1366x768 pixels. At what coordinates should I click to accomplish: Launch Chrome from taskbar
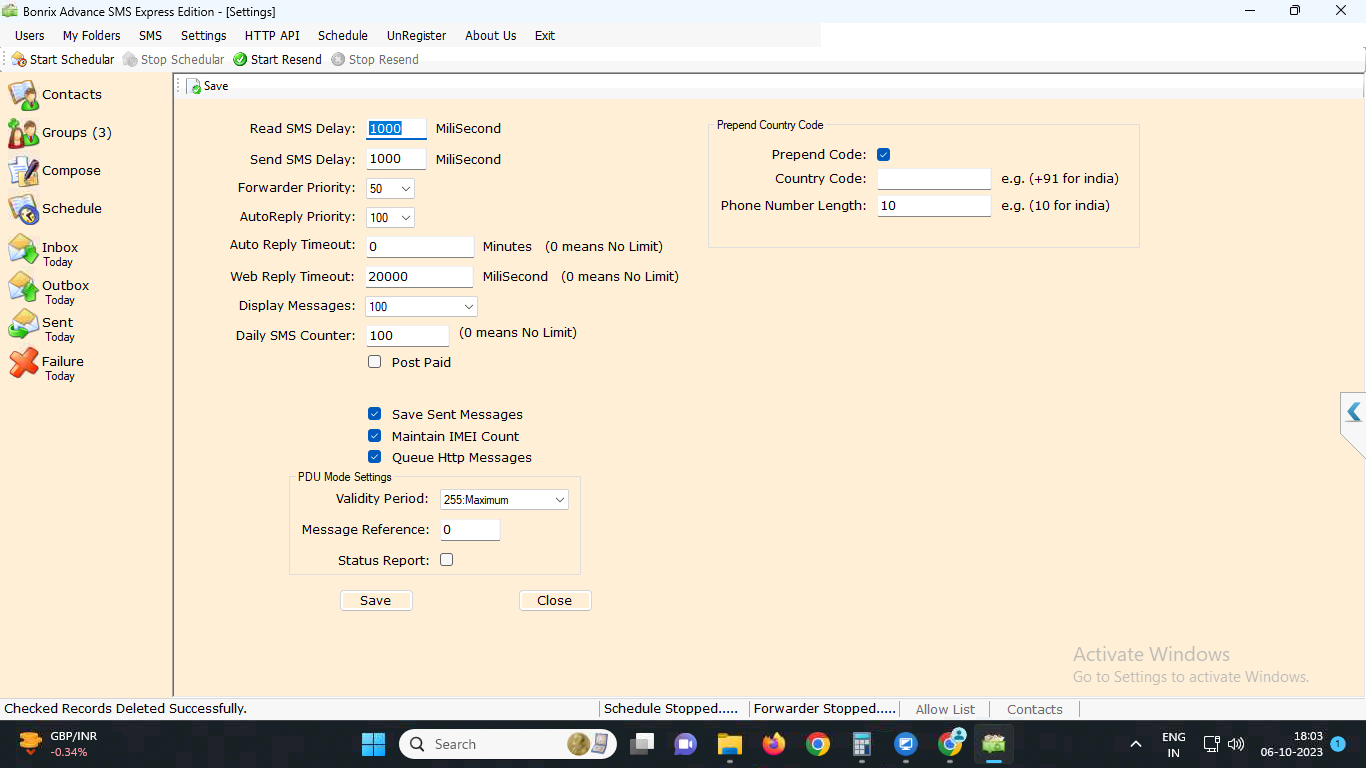(818, 744)
